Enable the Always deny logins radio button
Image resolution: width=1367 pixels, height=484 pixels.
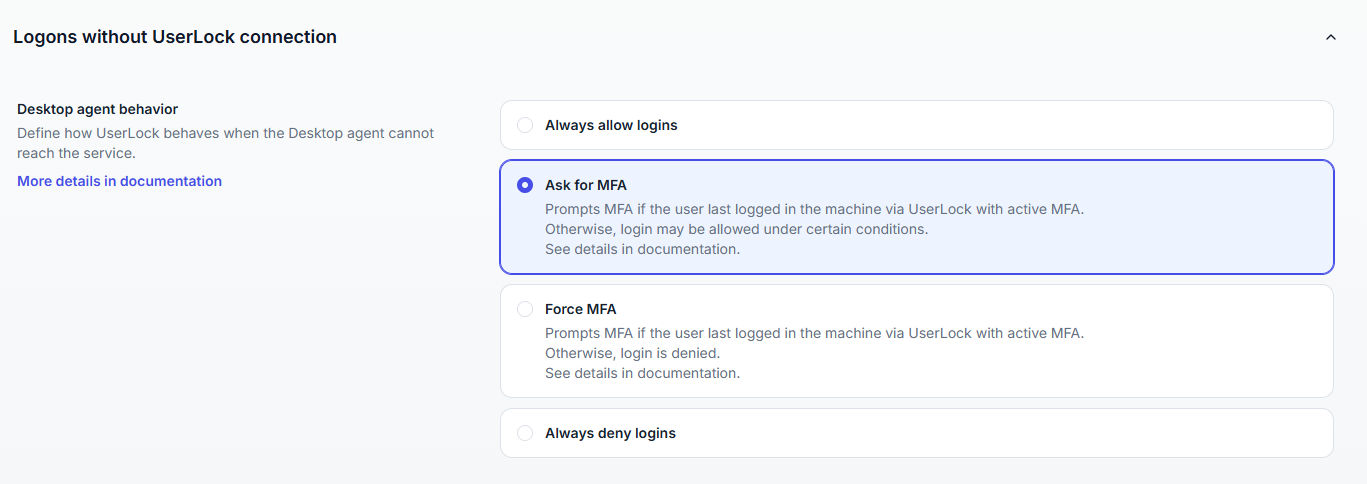point(525,434)
